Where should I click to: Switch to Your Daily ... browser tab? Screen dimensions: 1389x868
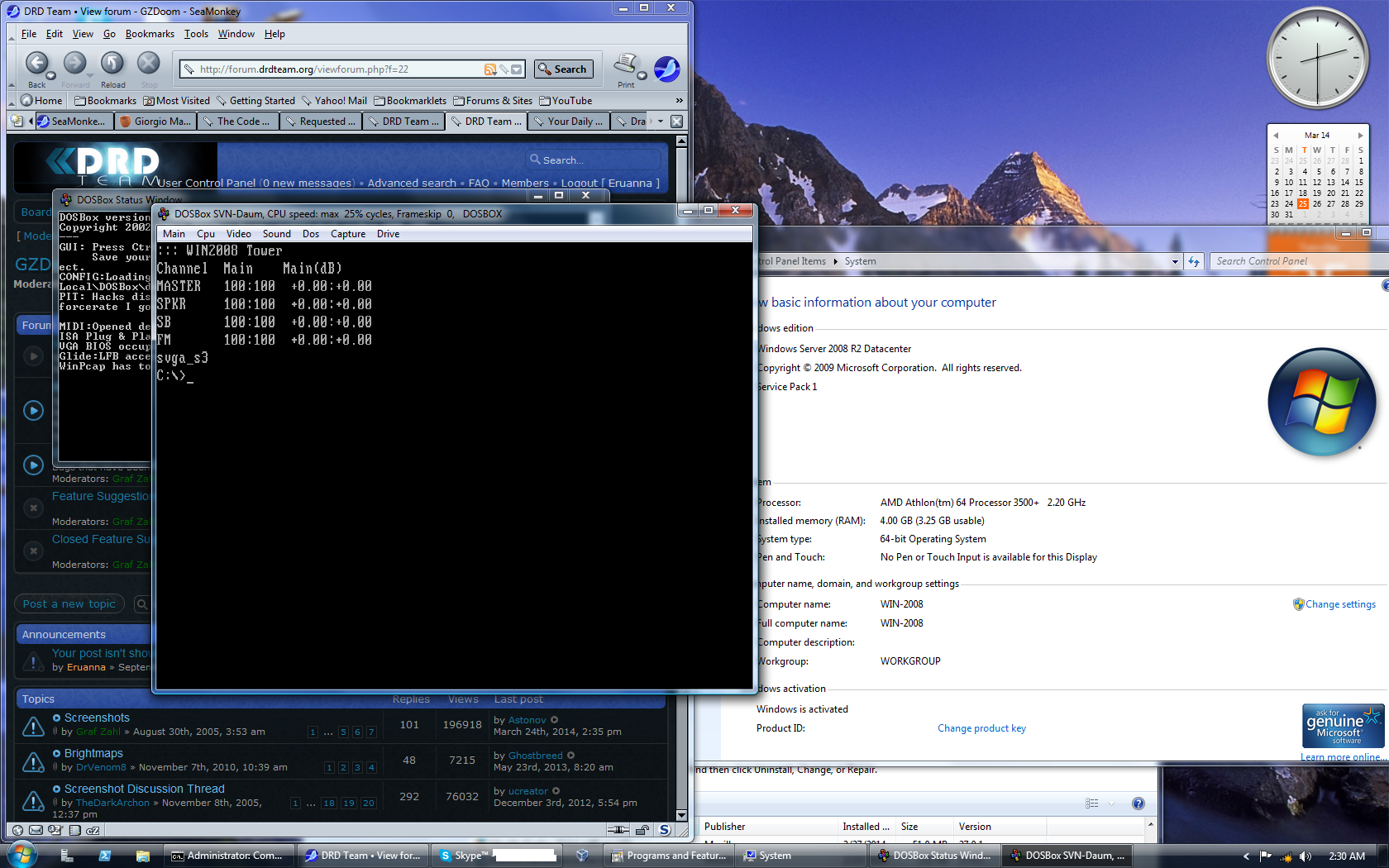point(568,121)
